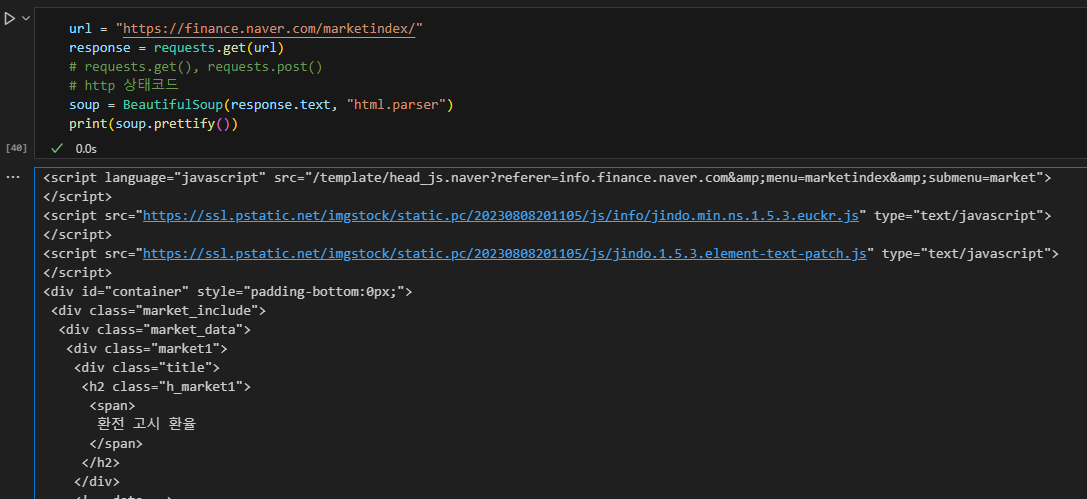This screenshot has width=1087, height=499.
Task: Place cursor on response = requests.get(url) line
Action: point(177,48)
